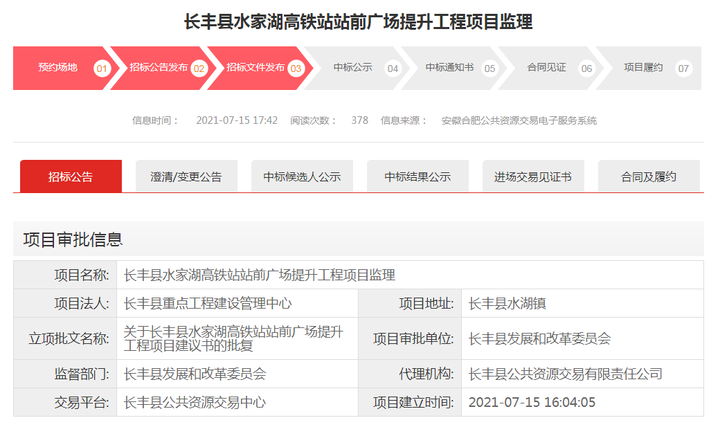Click the 项目审批单位 value 长丰县发展和改革委员会
The width and height of the screenshot is (720, 427).
(x=540, y=339)
